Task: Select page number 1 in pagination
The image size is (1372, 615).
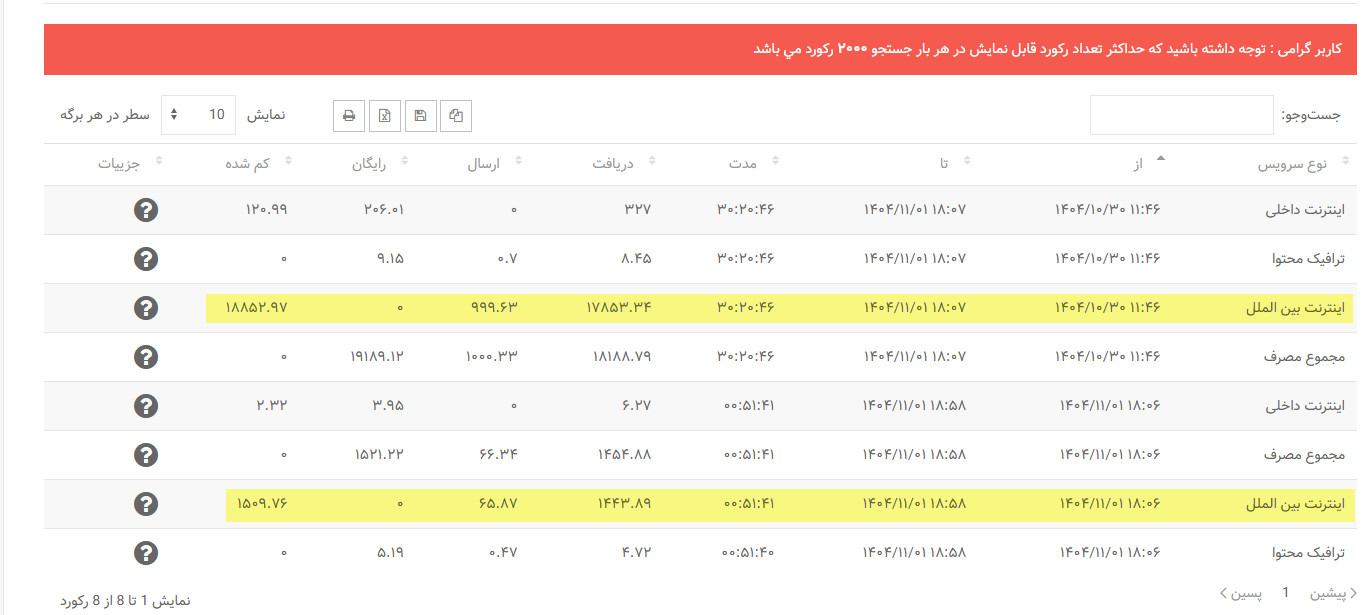Action: [1286, 593]
